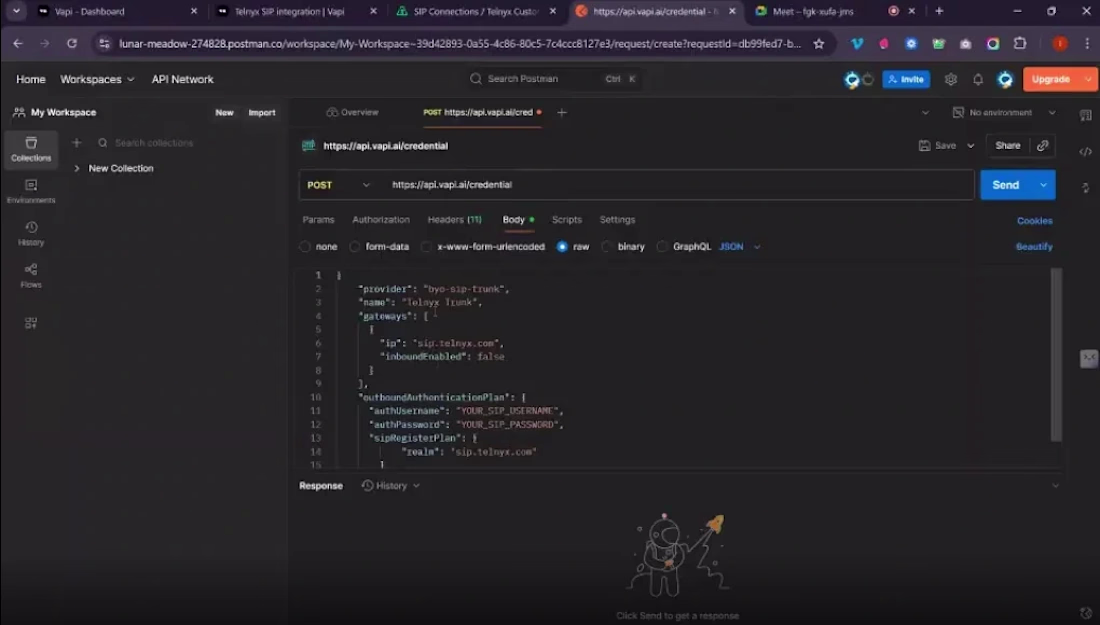The image size is (1100, 625).
Task: Open the code snippet panel icon
Action: pos(1085,152)
